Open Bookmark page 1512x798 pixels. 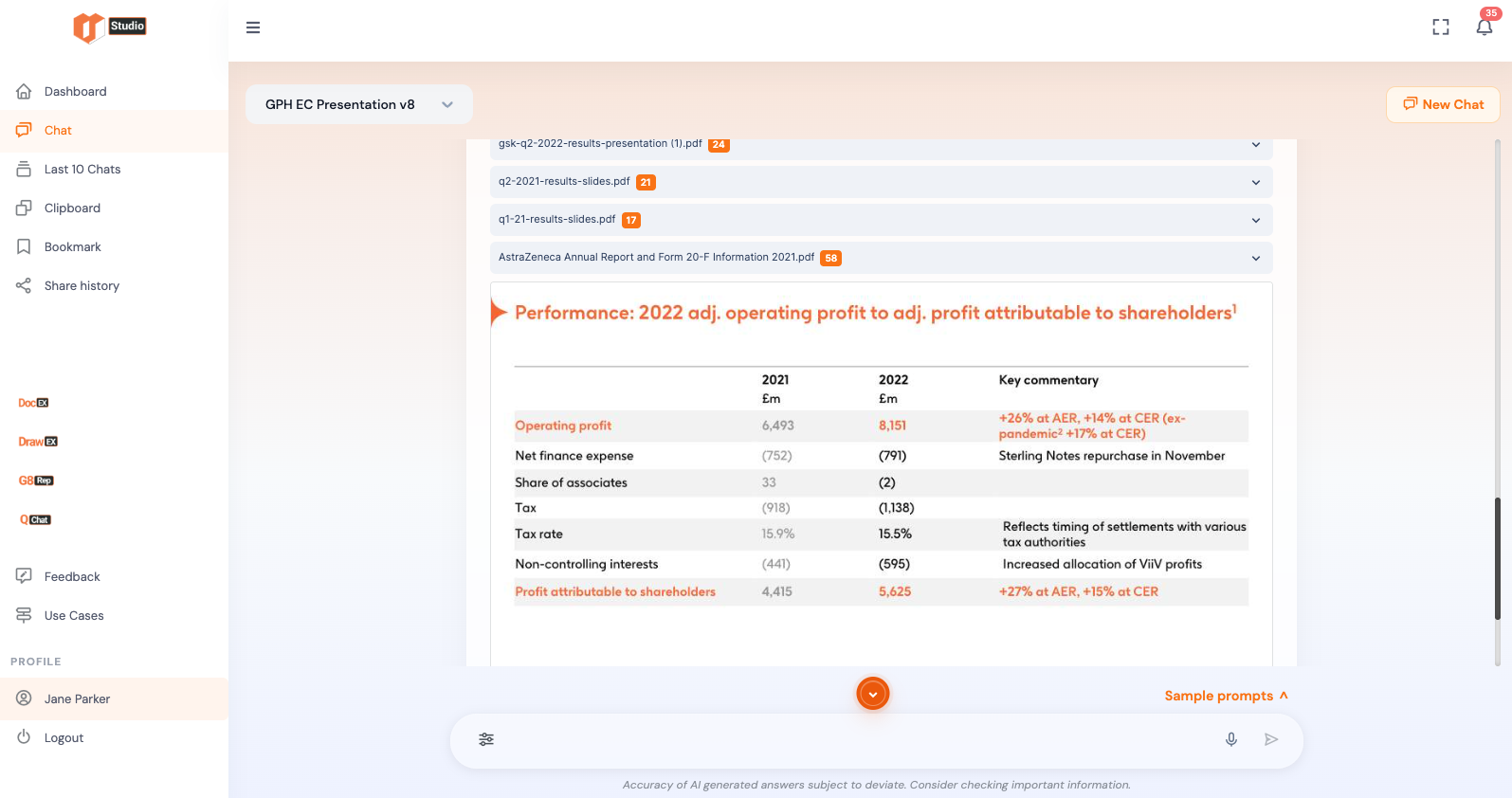click(114, 247)
